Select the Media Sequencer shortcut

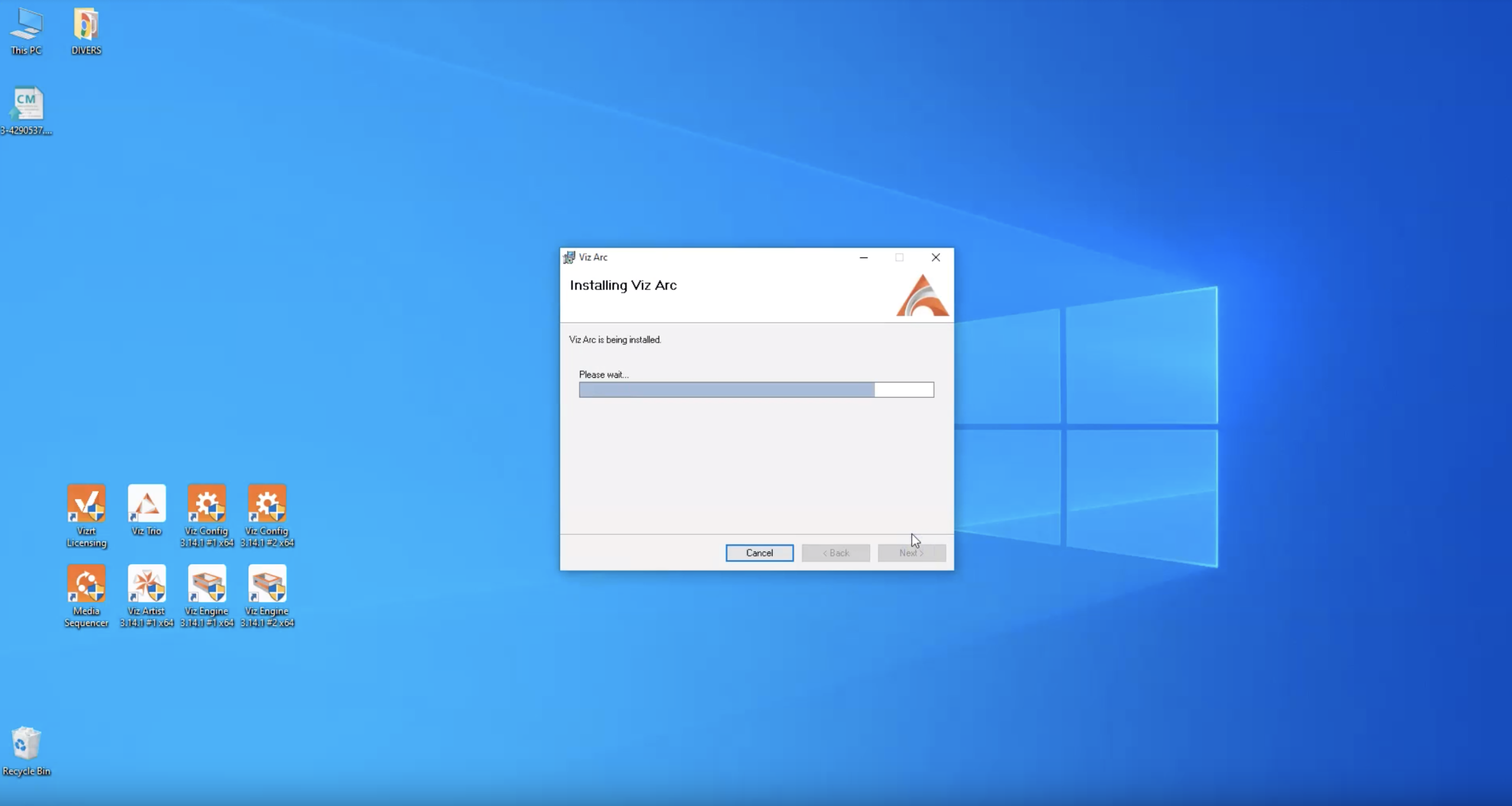[86, 584]
